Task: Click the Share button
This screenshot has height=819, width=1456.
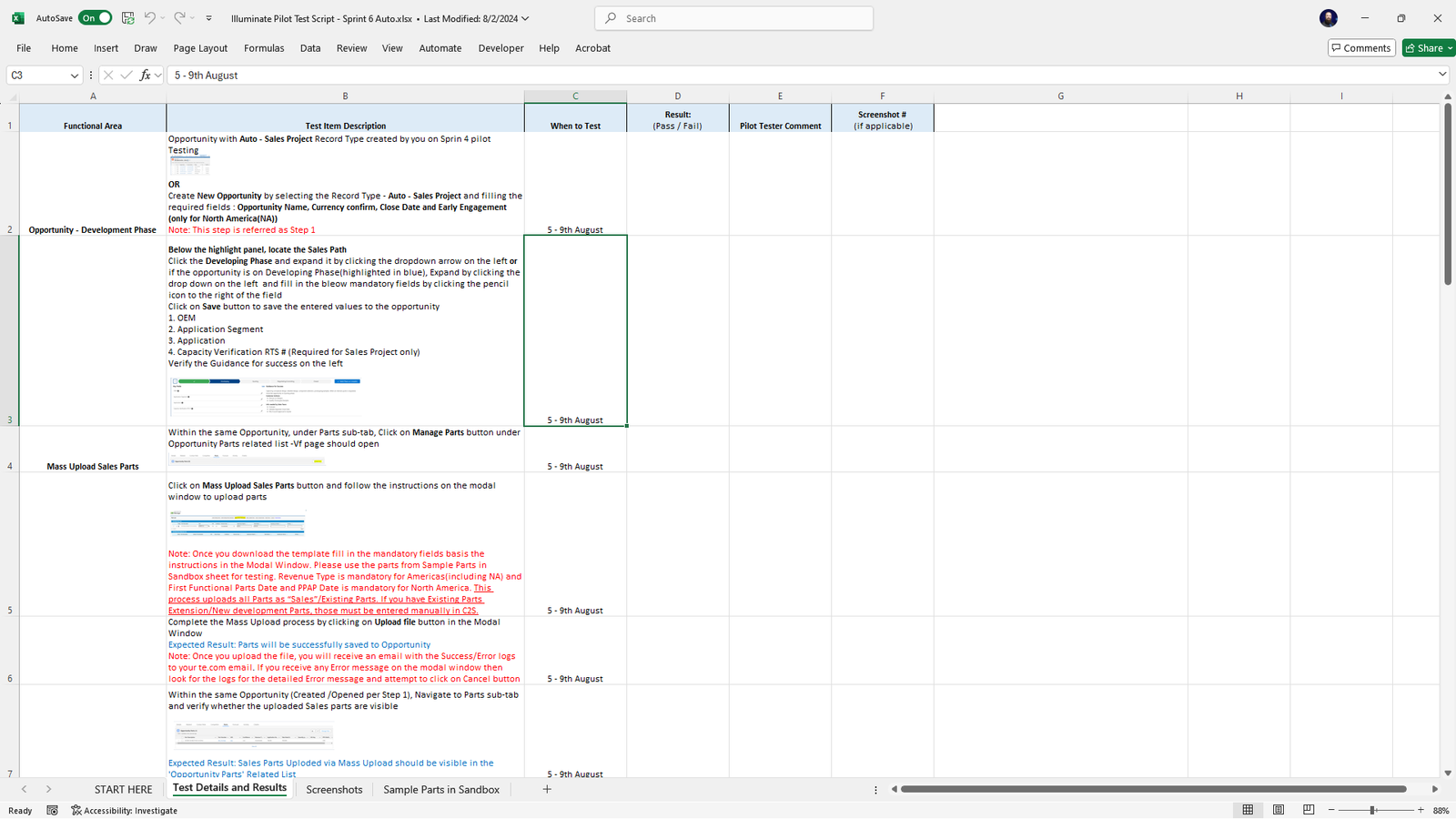Action: pyautogui.click(x=1425, y=48)
